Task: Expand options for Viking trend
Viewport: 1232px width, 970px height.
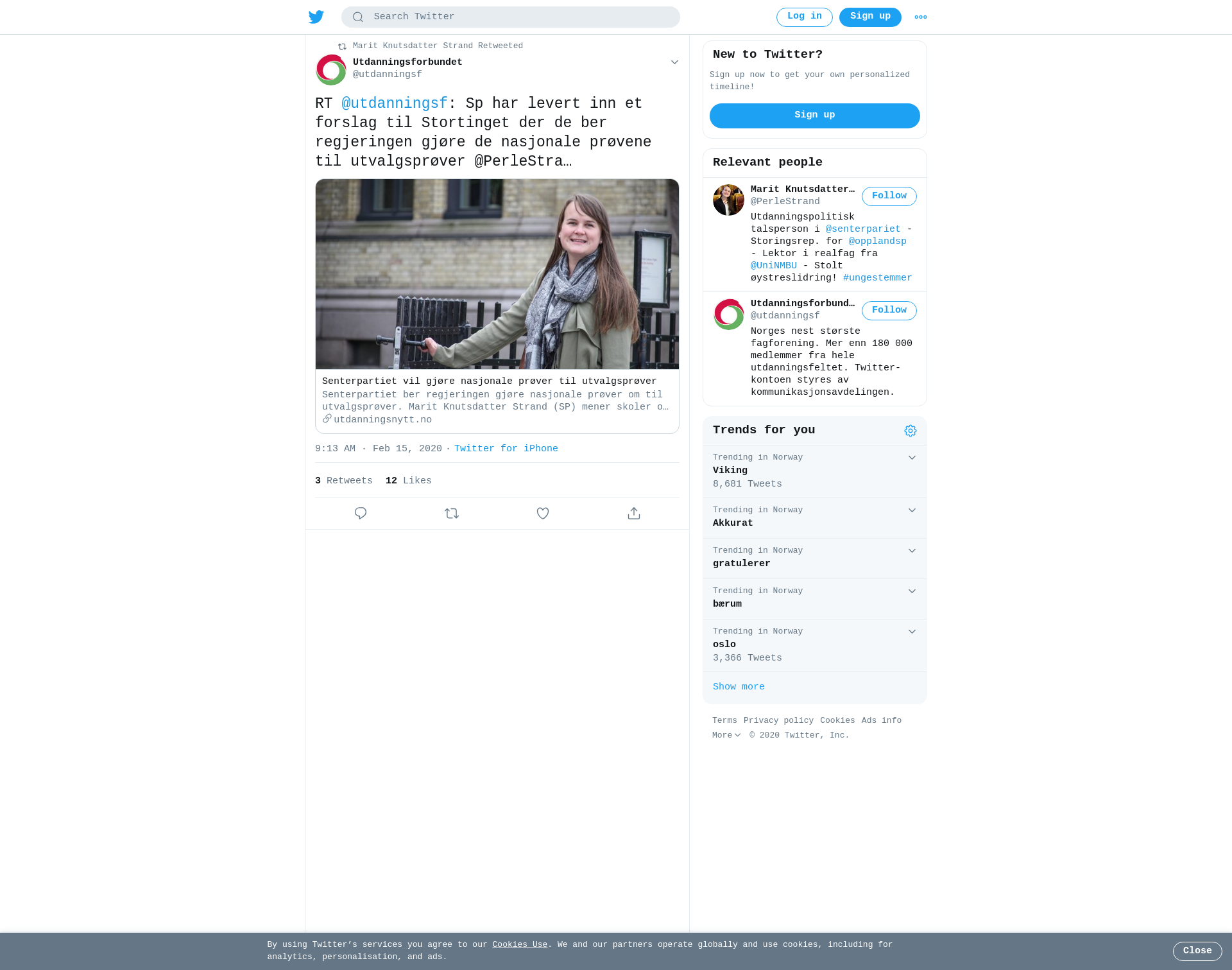Action: 912,458
